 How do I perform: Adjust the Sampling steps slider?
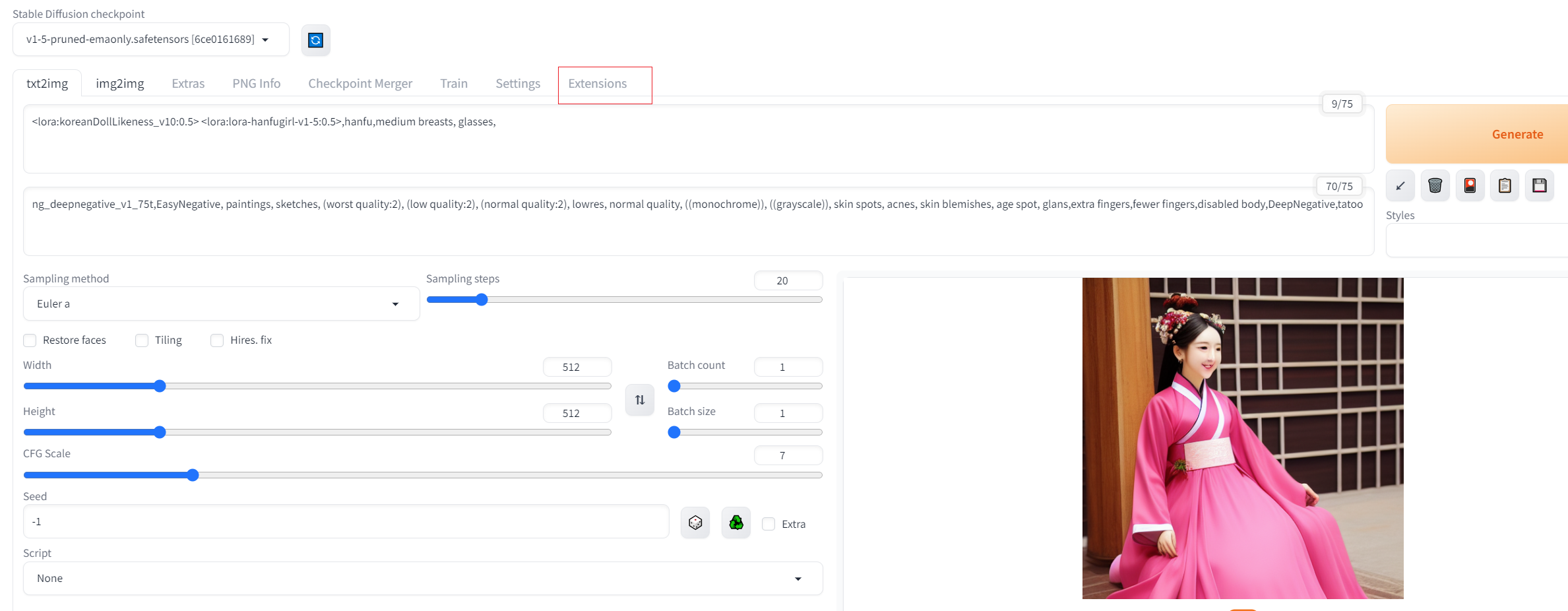pos(624,300)
